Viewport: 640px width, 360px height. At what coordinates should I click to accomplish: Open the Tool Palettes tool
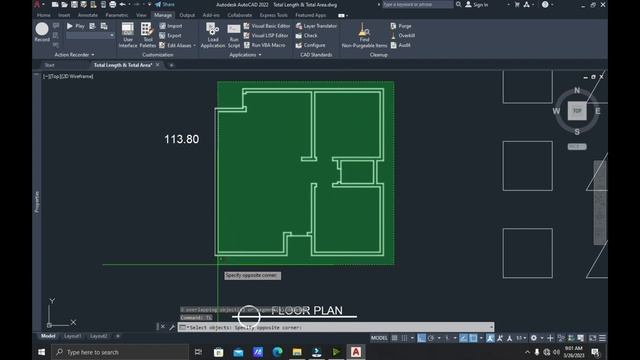pos(147,35)
